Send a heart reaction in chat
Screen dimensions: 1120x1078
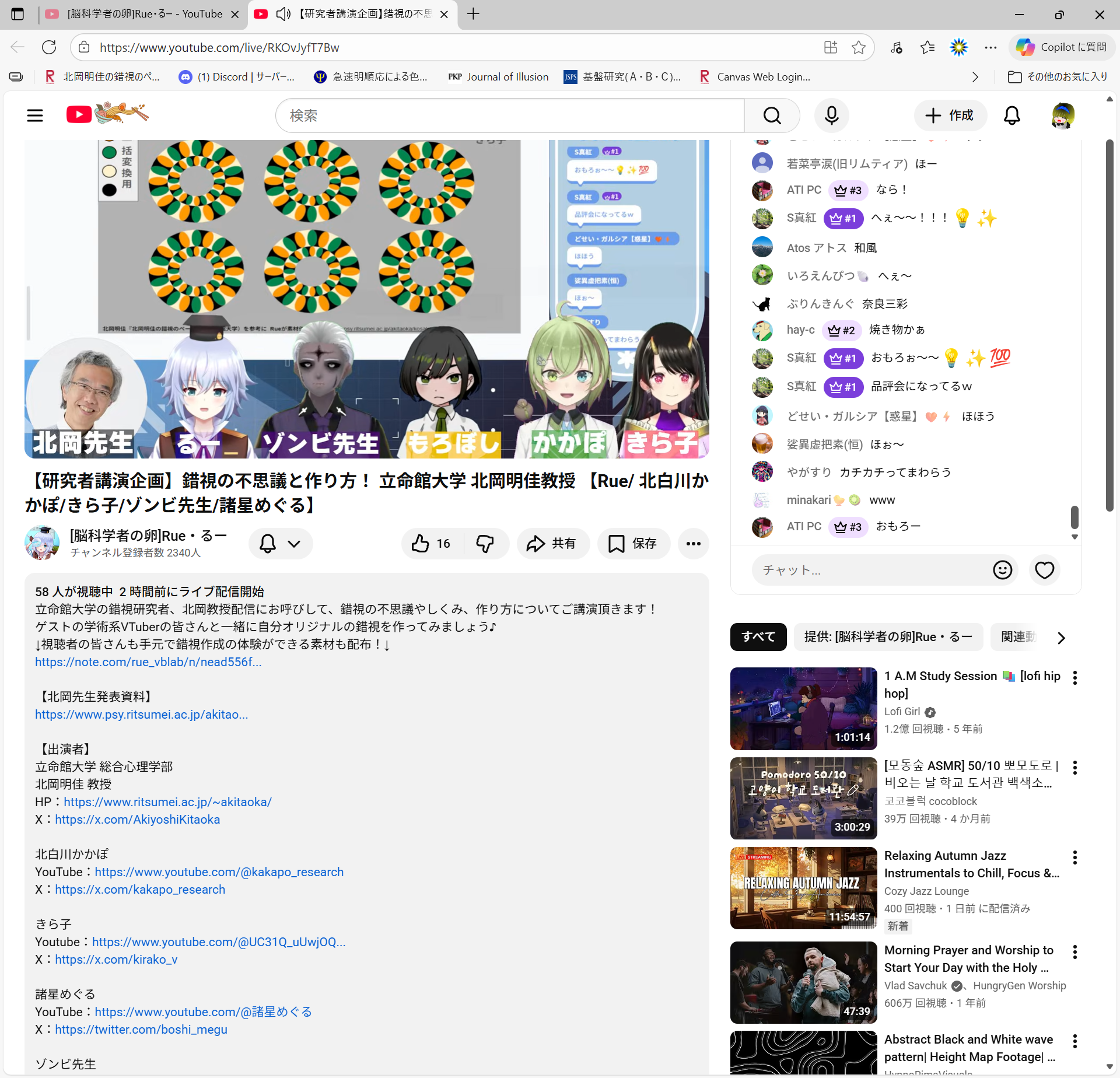click(x=1044, y=570)
